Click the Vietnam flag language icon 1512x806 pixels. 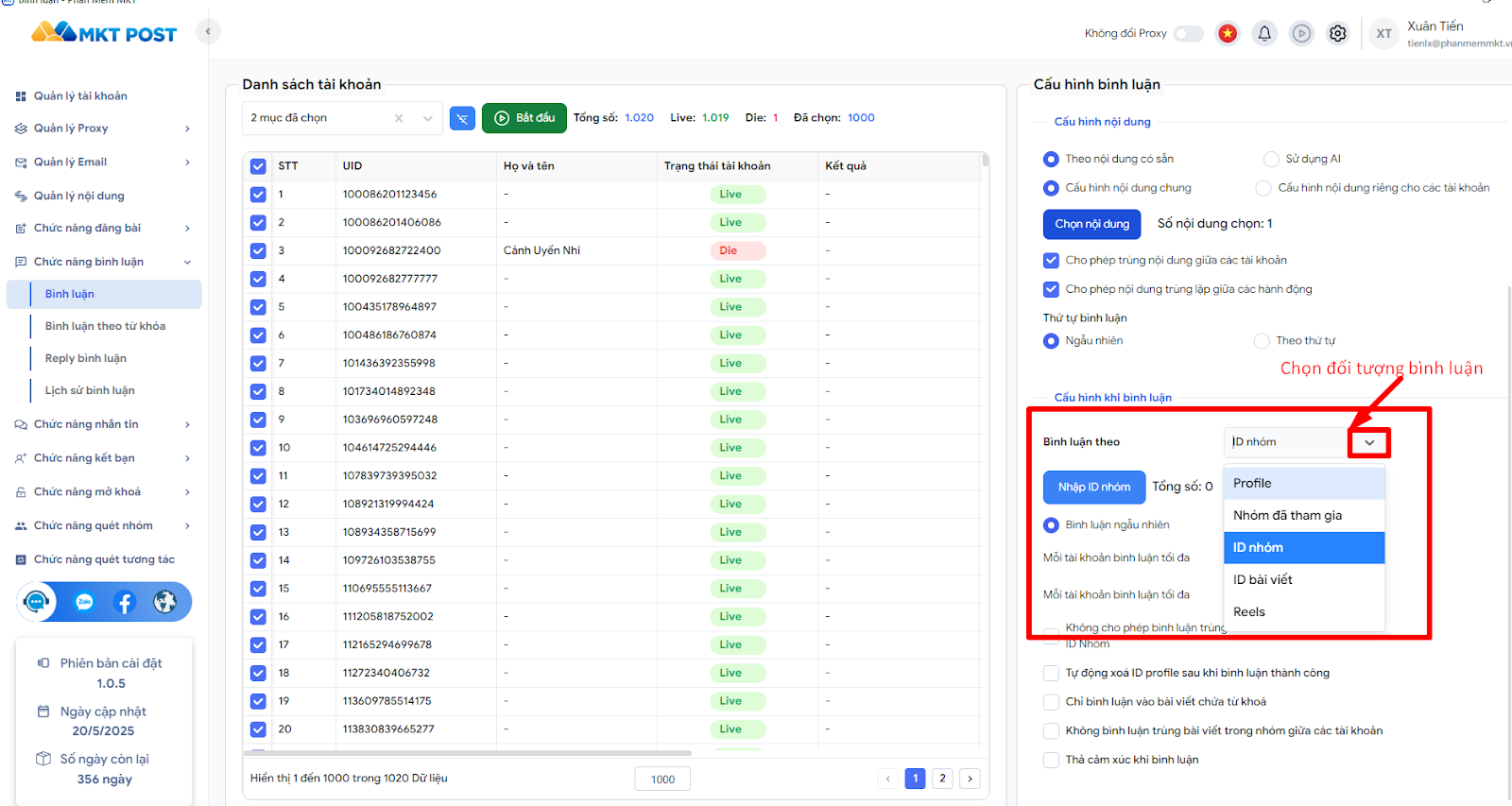click(1228, 34)
